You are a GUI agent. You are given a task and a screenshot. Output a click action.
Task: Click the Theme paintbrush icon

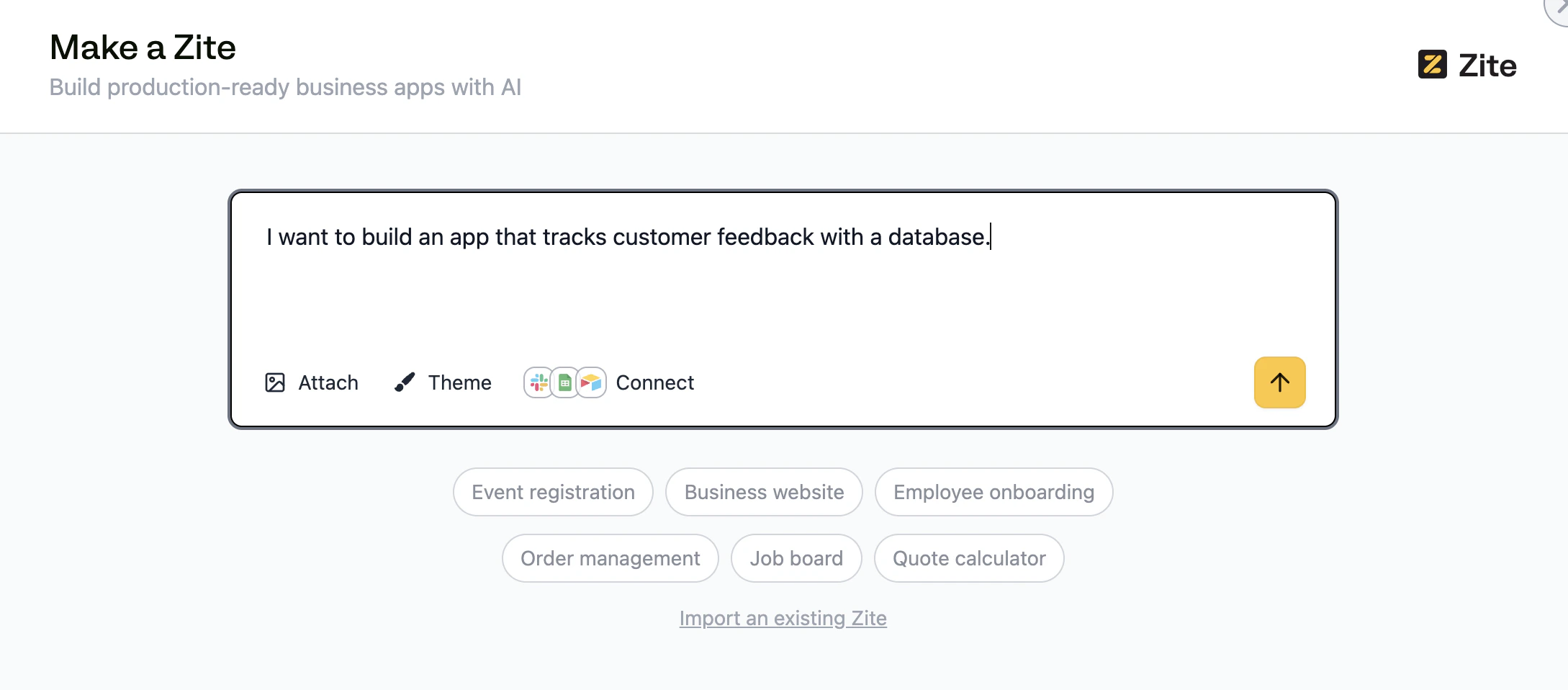point(405,382)
